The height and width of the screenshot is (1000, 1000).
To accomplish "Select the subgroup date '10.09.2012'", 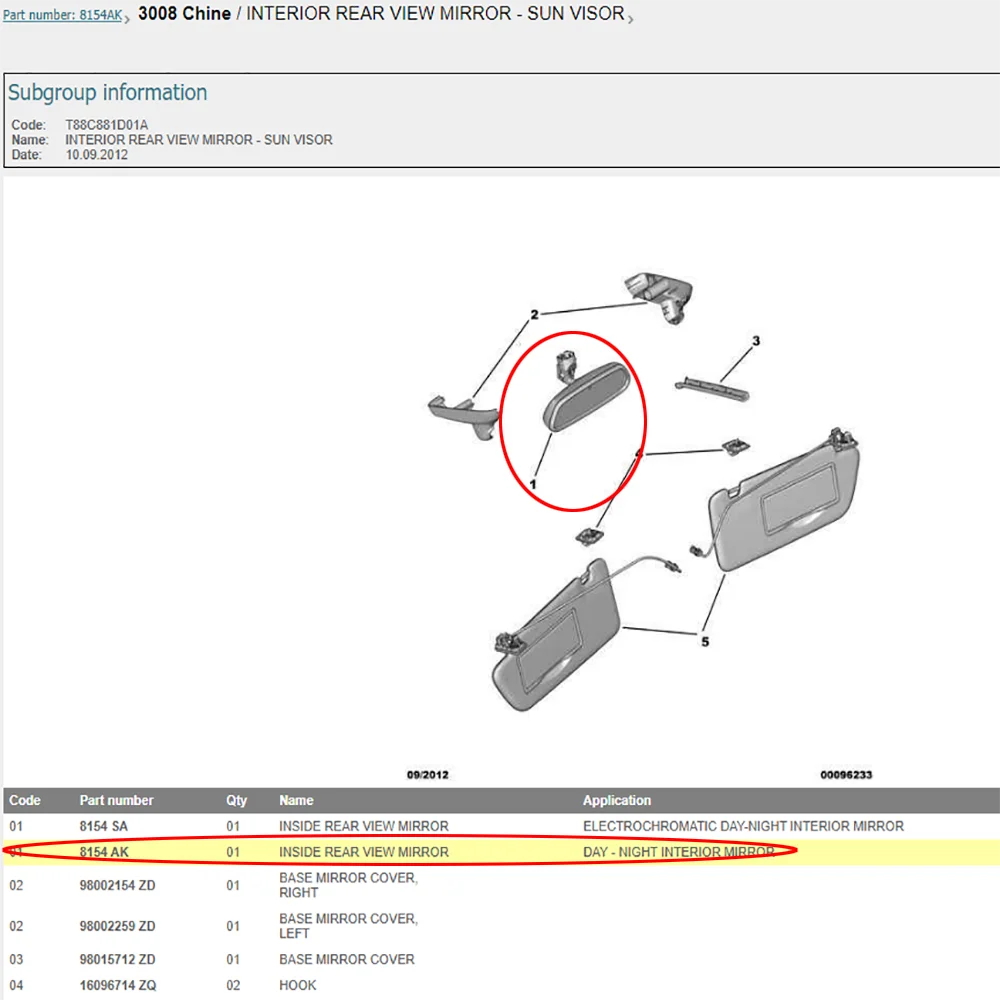I will (x=96, y=155).
